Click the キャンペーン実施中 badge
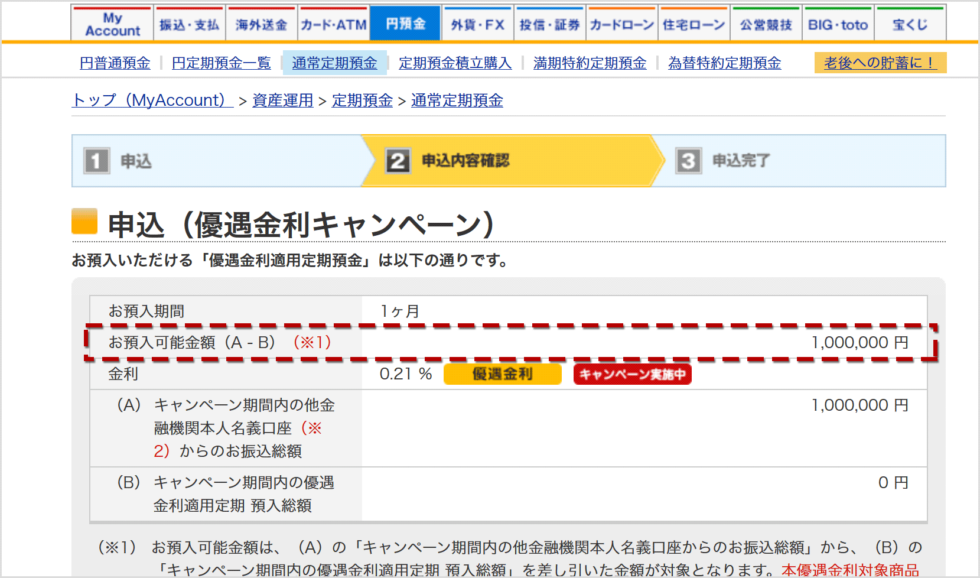 tap(632, 374)
